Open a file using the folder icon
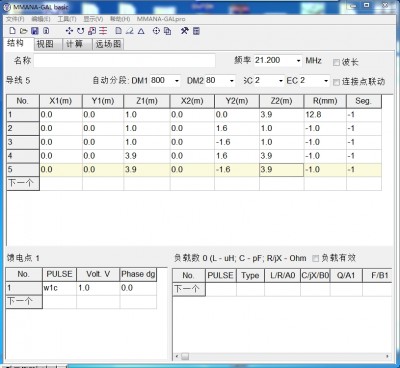The height and width of the screenshot is (368, 400). click(x=23, y=31)
